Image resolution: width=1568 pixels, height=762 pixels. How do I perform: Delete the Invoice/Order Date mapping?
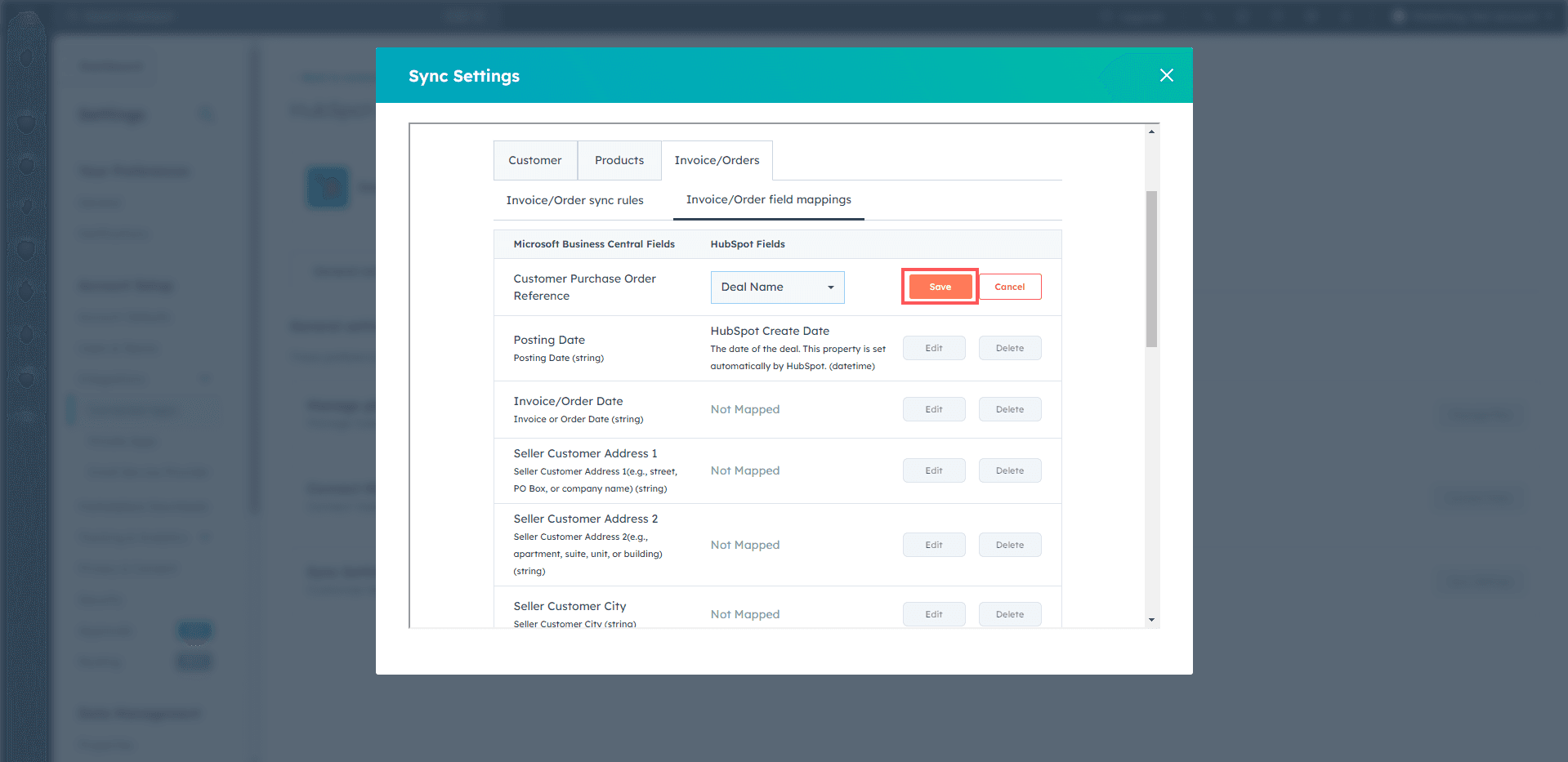[x=1010, y=409]
